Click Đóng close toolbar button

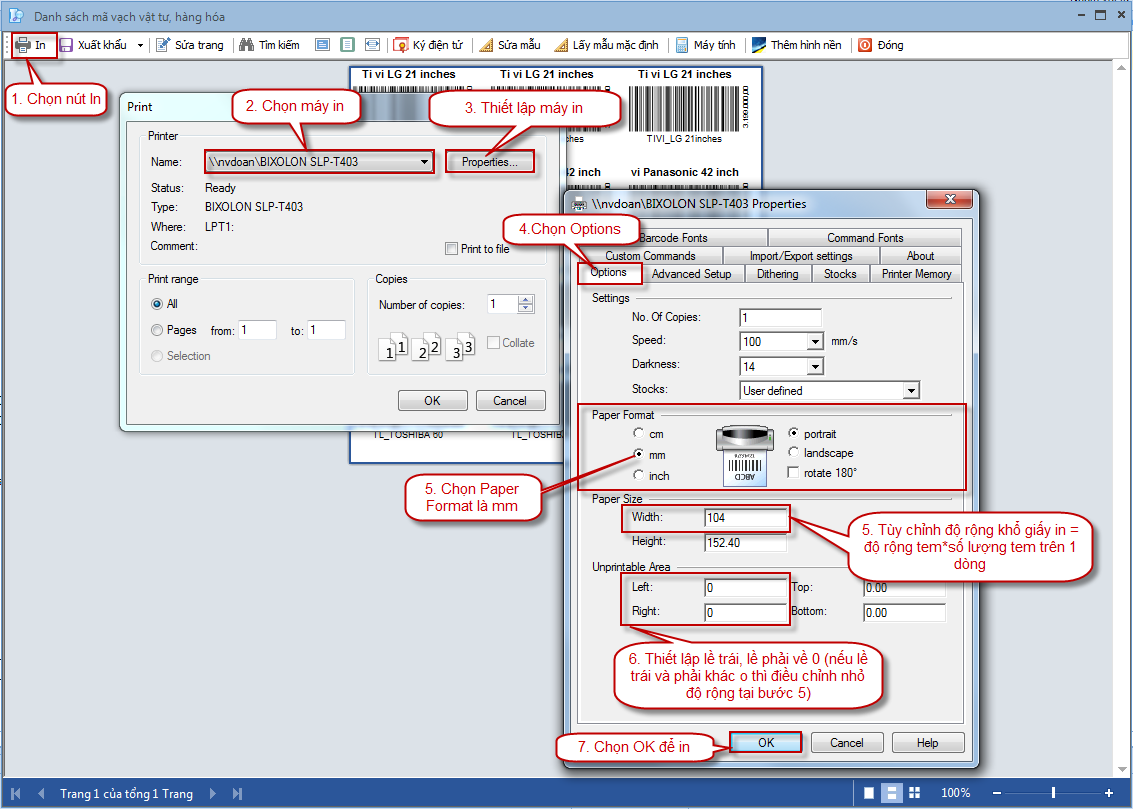click(880, 45)
